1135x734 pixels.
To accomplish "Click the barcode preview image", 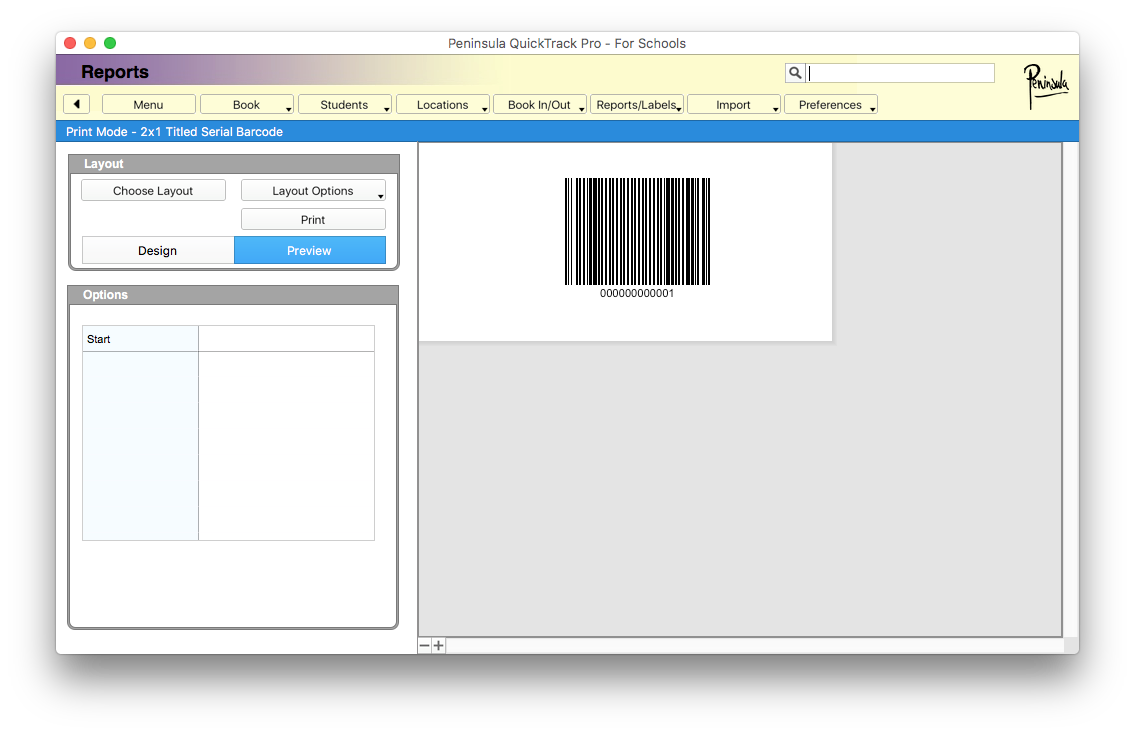I will (637, 232).
